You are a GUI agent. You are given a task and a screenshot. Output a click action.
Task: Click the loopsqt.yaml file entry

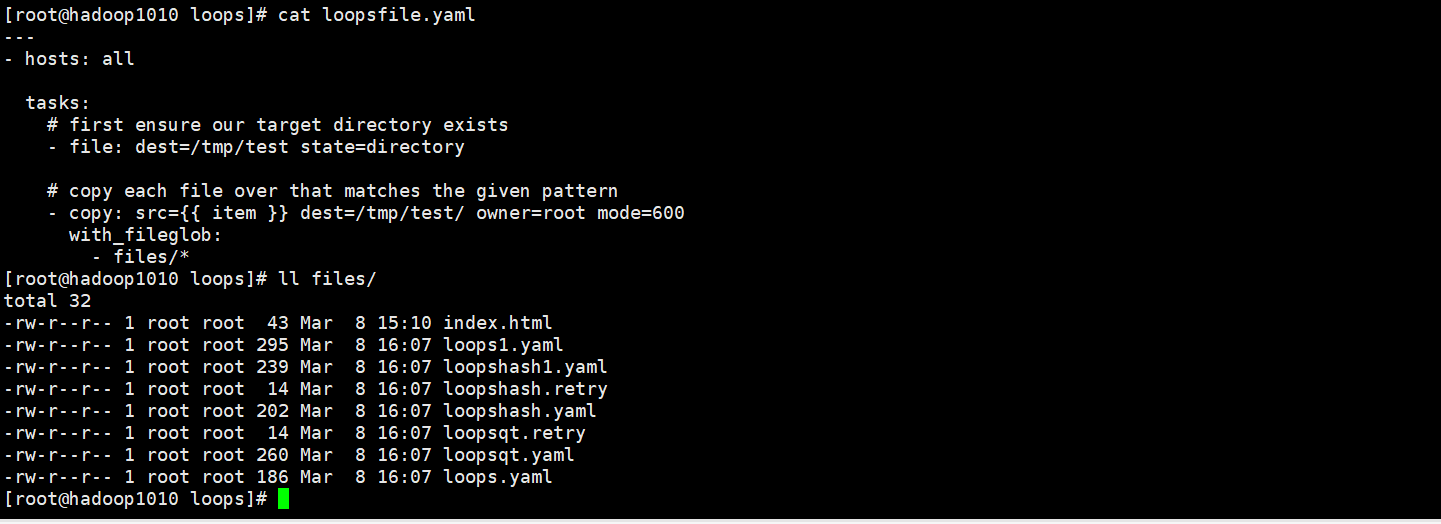click(x=508, y=455)
